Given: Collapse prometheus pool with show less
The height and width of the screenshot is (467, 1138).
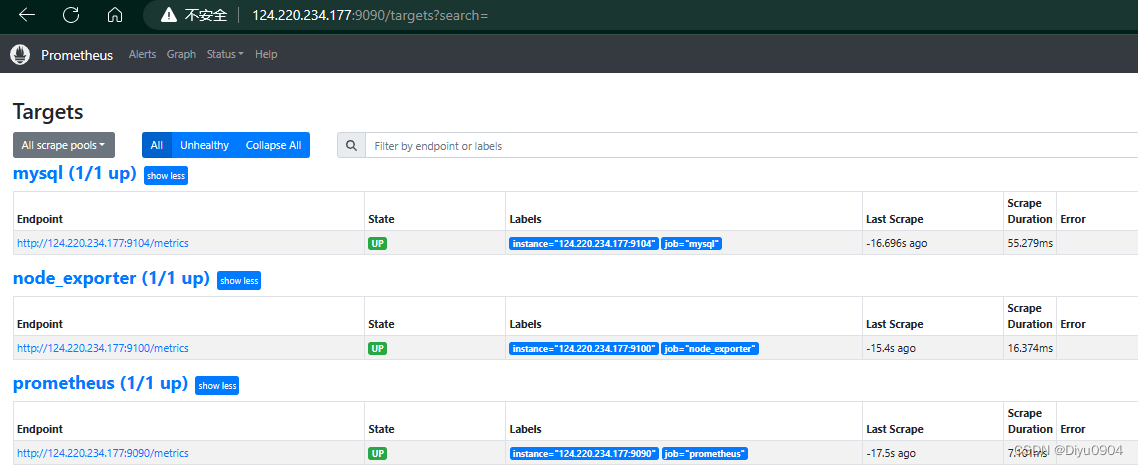Looking at the screenshot, I should [x=218, y=386].
